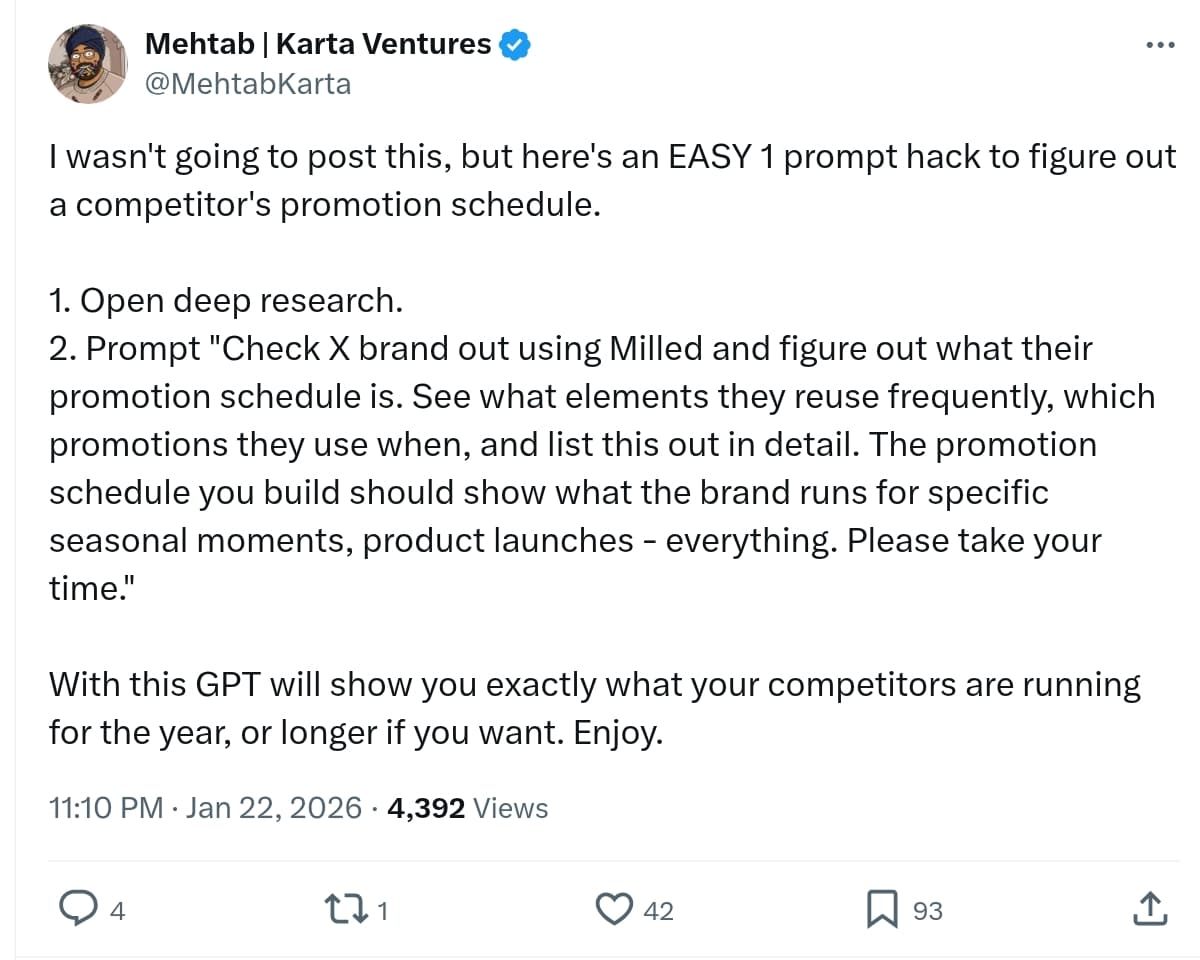The width and height of the screenshot is (1200, 960).
Task: Open the three-dot more options menu
Action: pos(1159,44)
